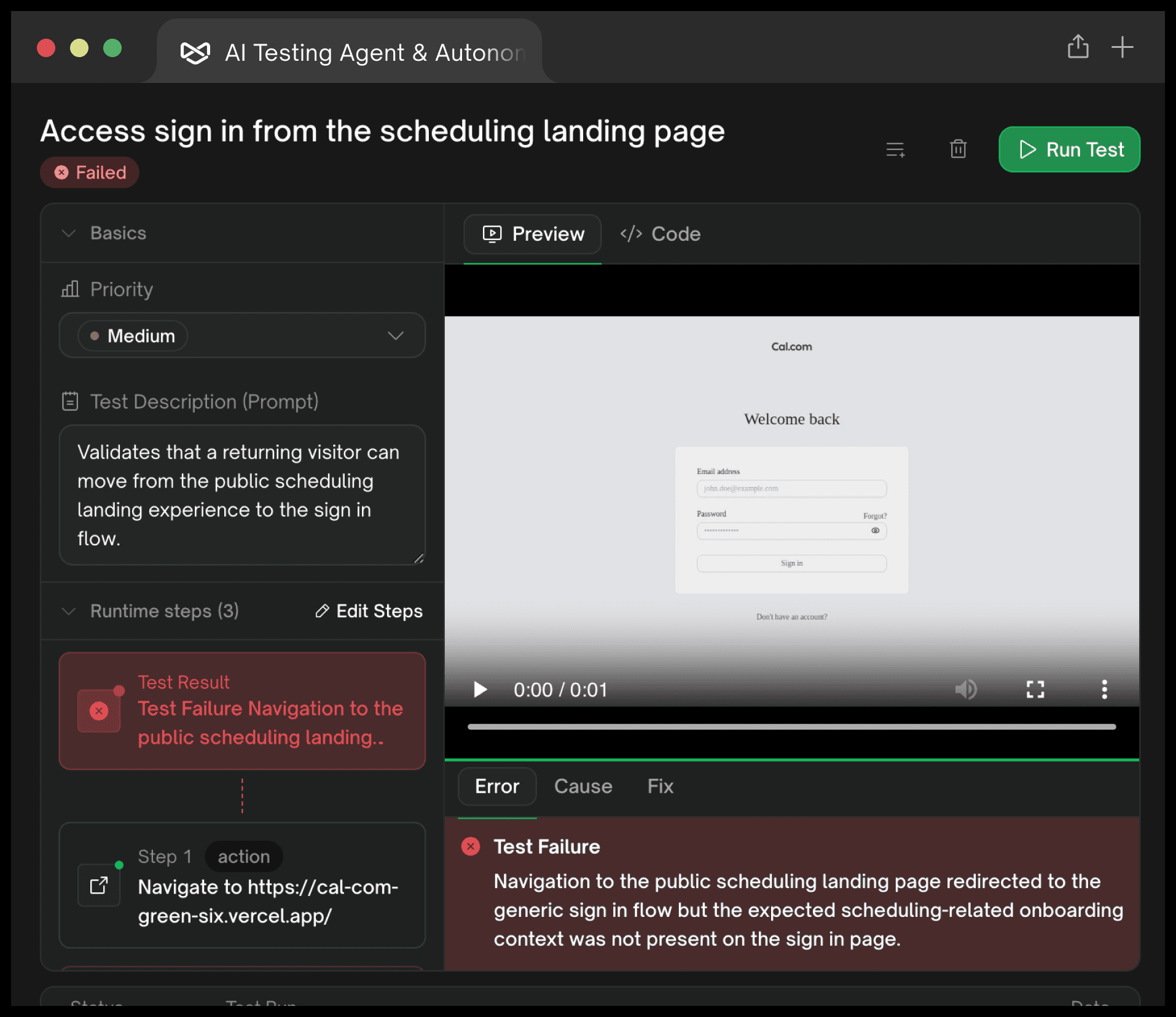Open a new tab with plus icon
This screenshot has height=1017, width=1176.
(1123, 47)
